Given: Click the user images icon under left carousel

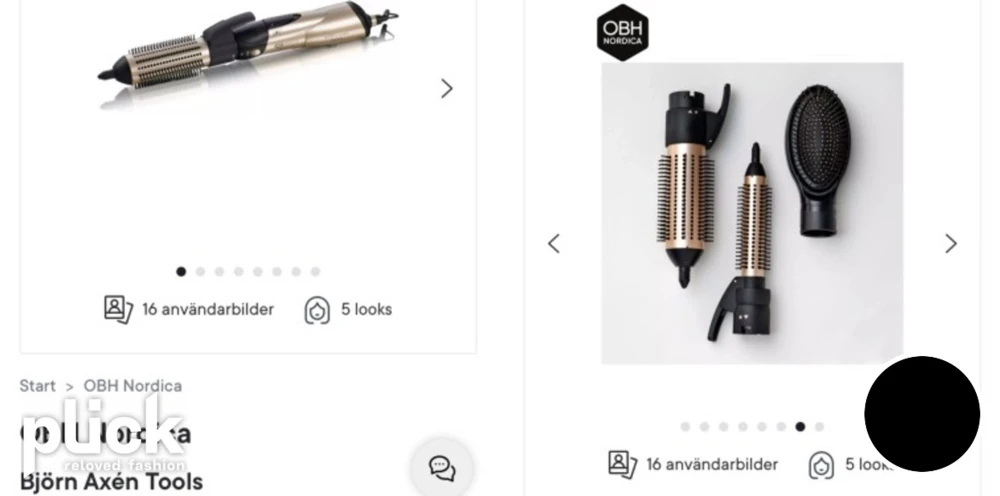Looking at the screenshot, I should coord(118,309).
